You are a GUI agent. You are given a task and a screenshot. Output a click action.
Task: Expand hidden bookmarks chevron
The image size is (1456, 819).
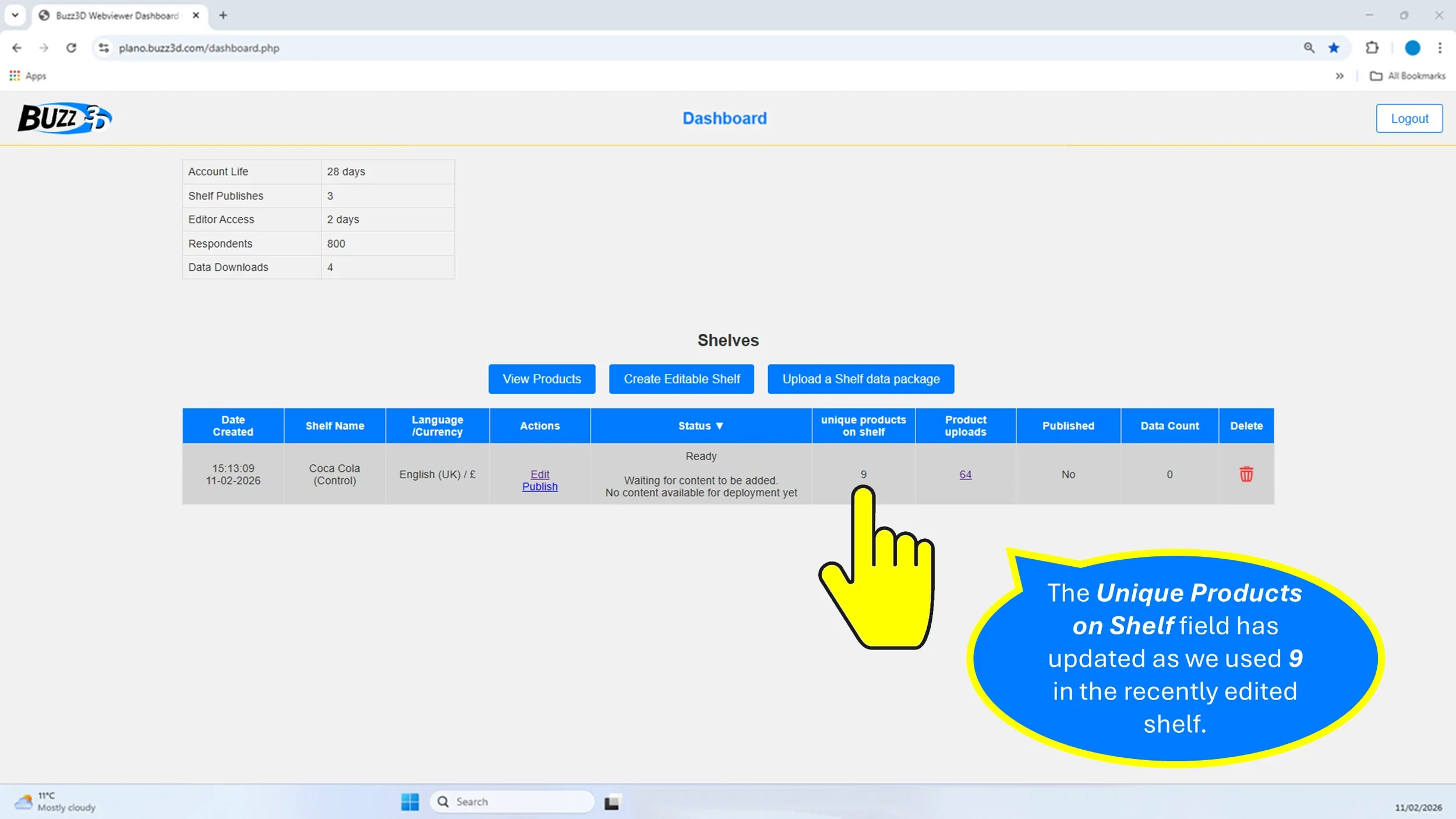tap(1340, 76)
